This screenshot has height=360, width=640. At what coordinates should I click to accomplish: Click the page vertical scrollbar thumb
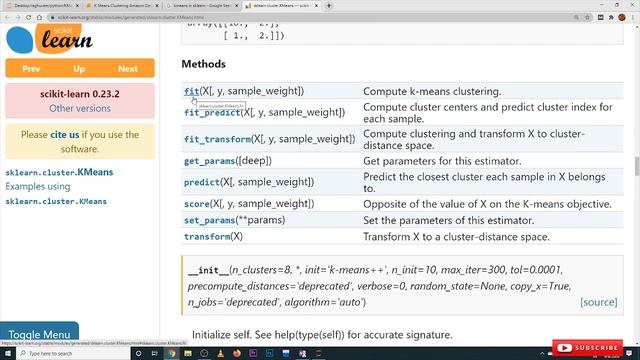[637, 166]
